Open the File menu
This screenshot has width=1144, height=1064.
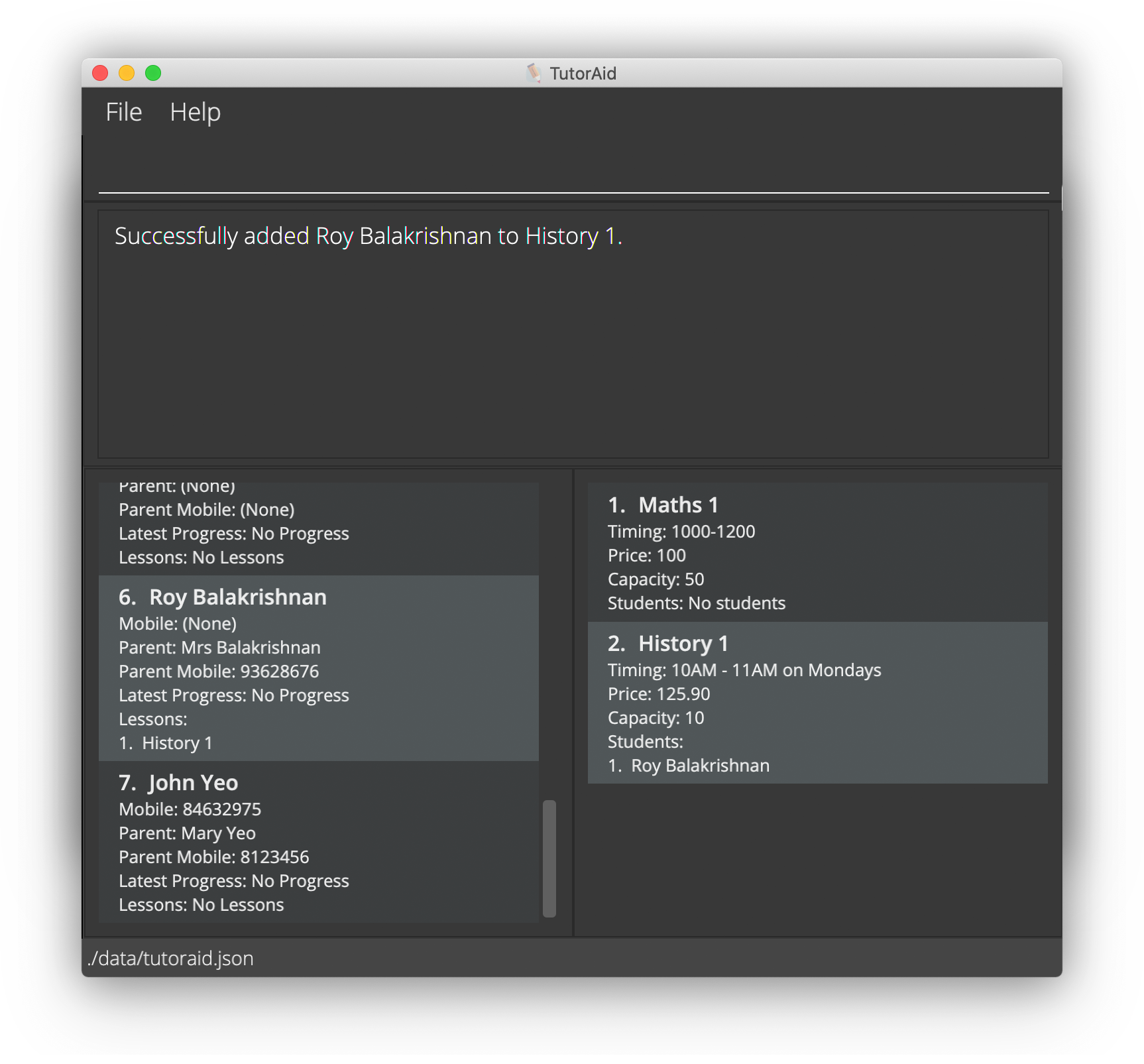pyautogui.click(x=124, y=112)
